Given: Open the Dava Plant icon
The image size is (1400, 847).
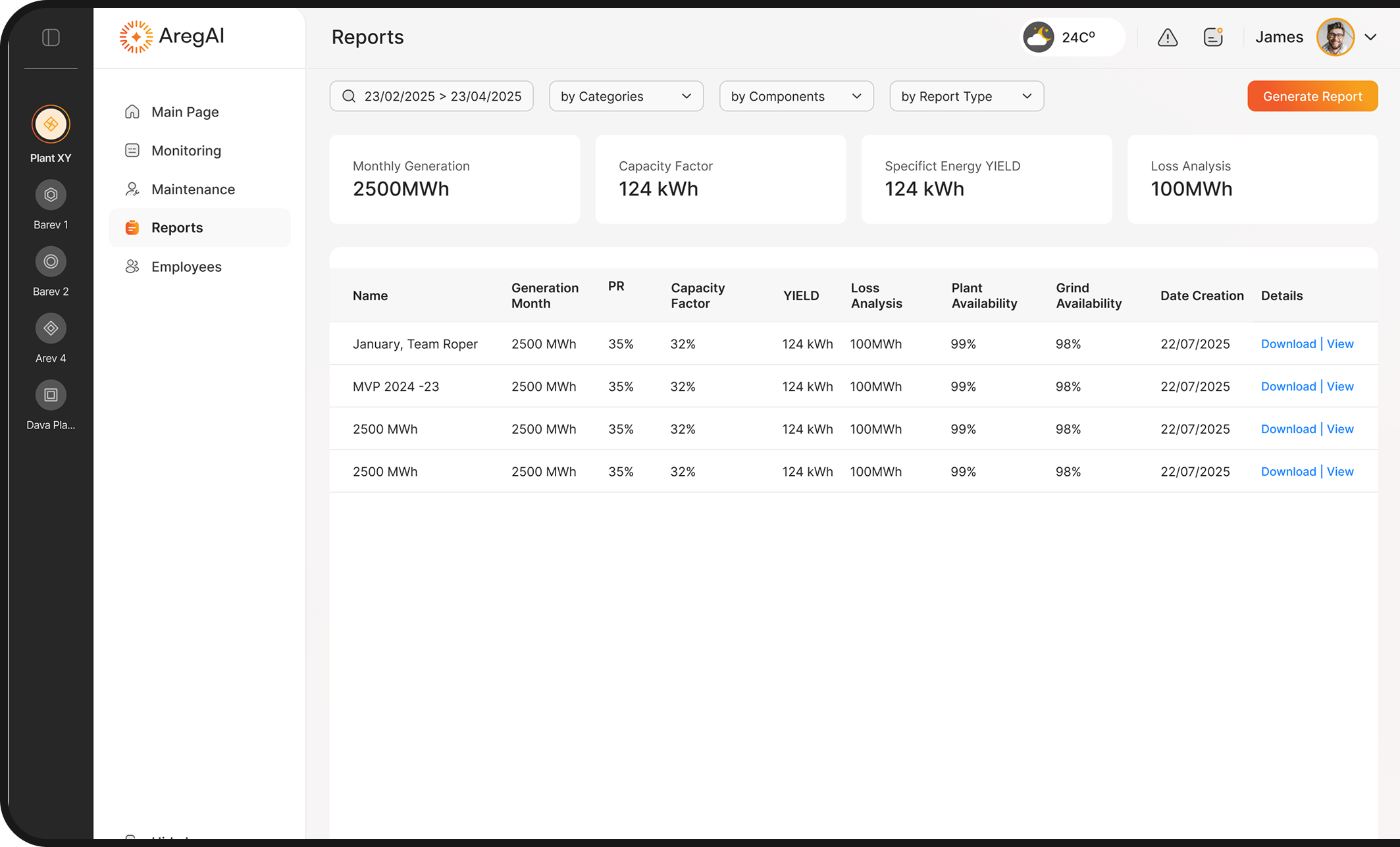Looking at the screenshot, I should [x=51, y=395].
